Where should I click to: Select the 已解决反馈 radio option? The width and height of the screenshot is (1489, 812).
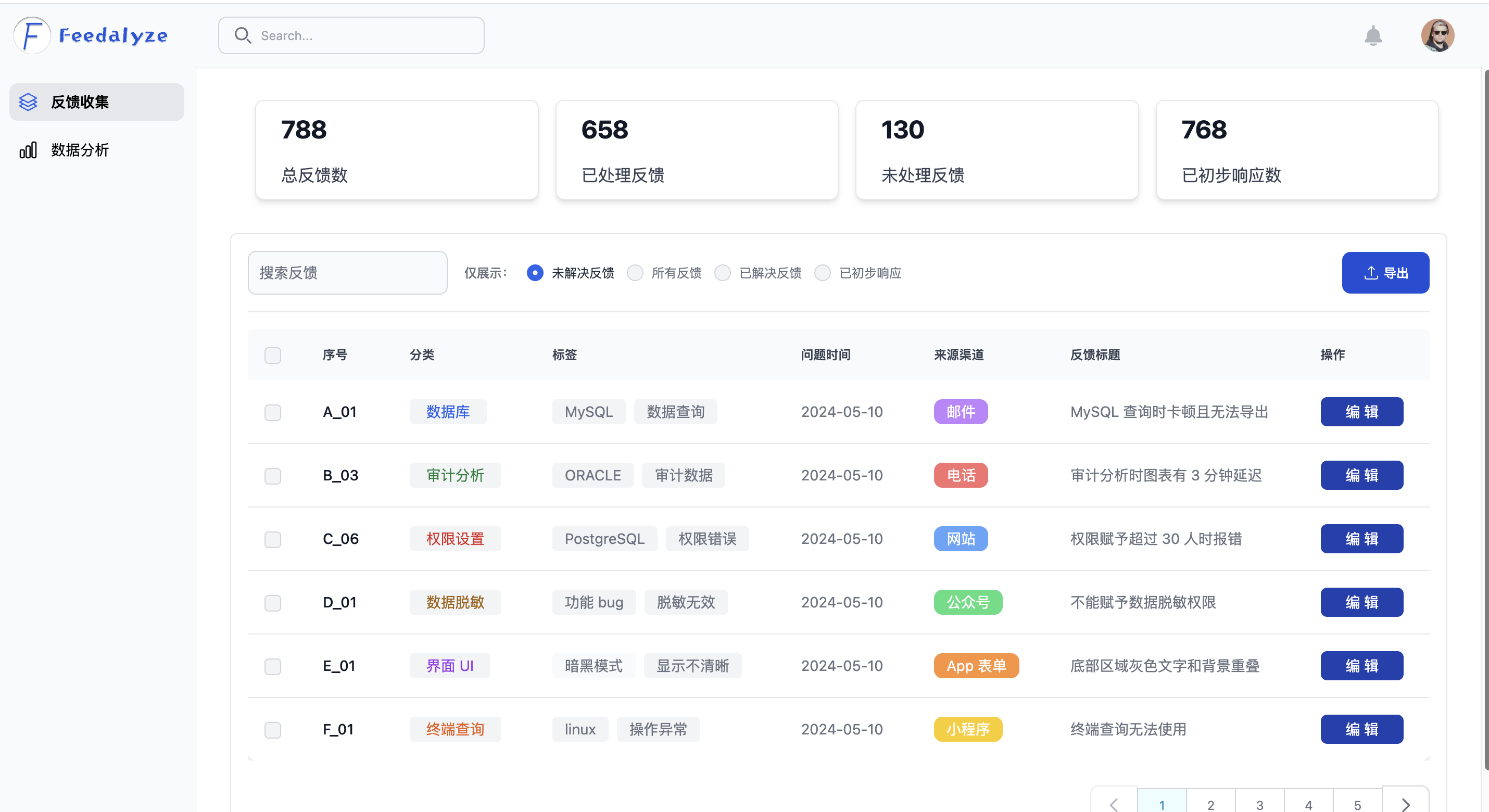click(x=723, y=273)
